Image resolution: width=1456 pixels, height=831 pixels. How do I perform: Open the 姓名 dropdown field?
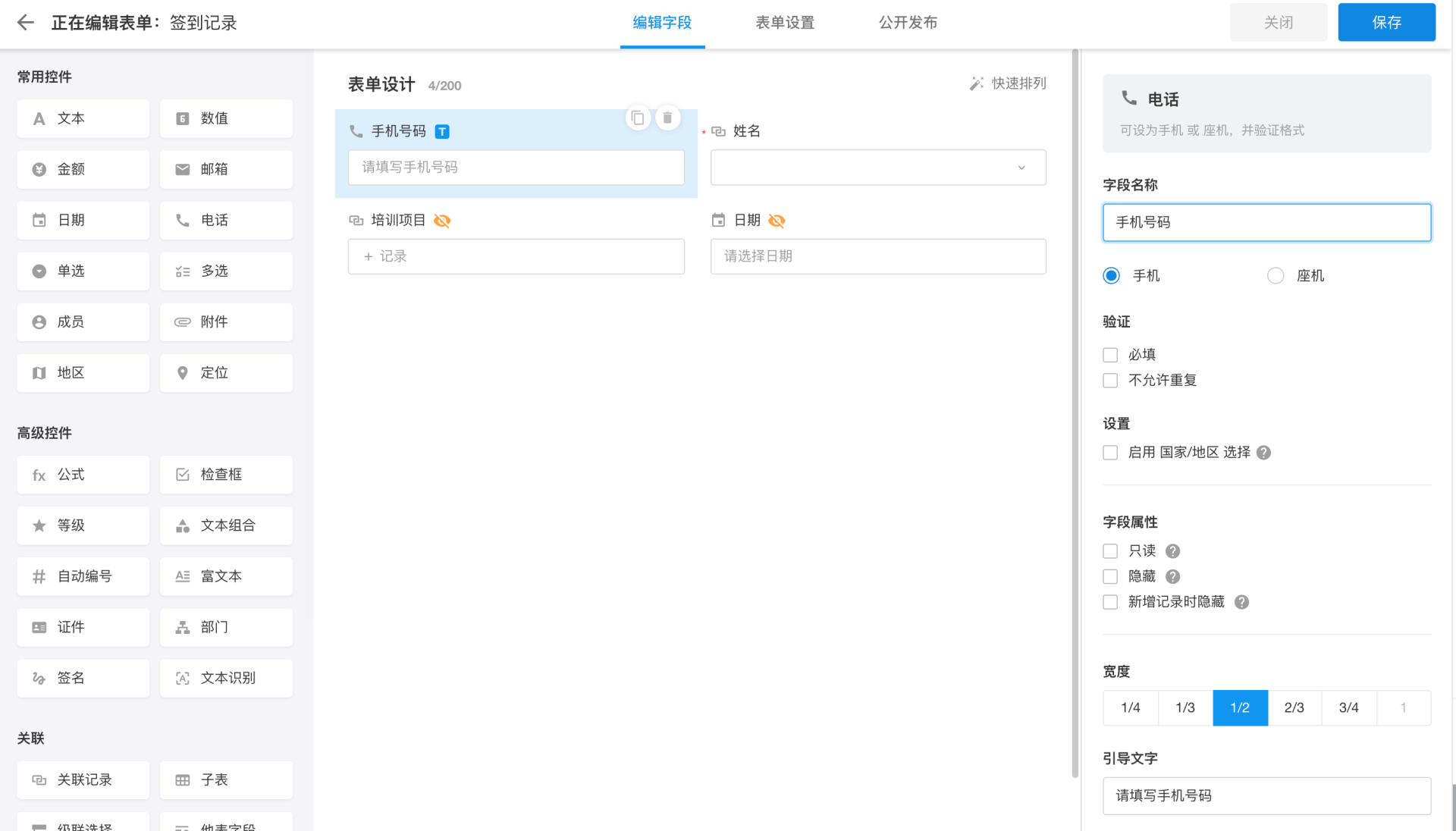[x=877, y=168]
